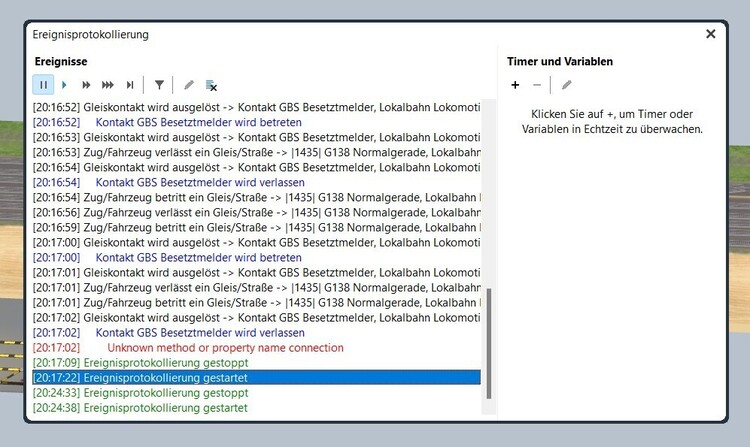This screenshot has width=750, height=447.
Task: Click the minus remove icon in Timer und Variablen
Action: click(x=537, y=85)
